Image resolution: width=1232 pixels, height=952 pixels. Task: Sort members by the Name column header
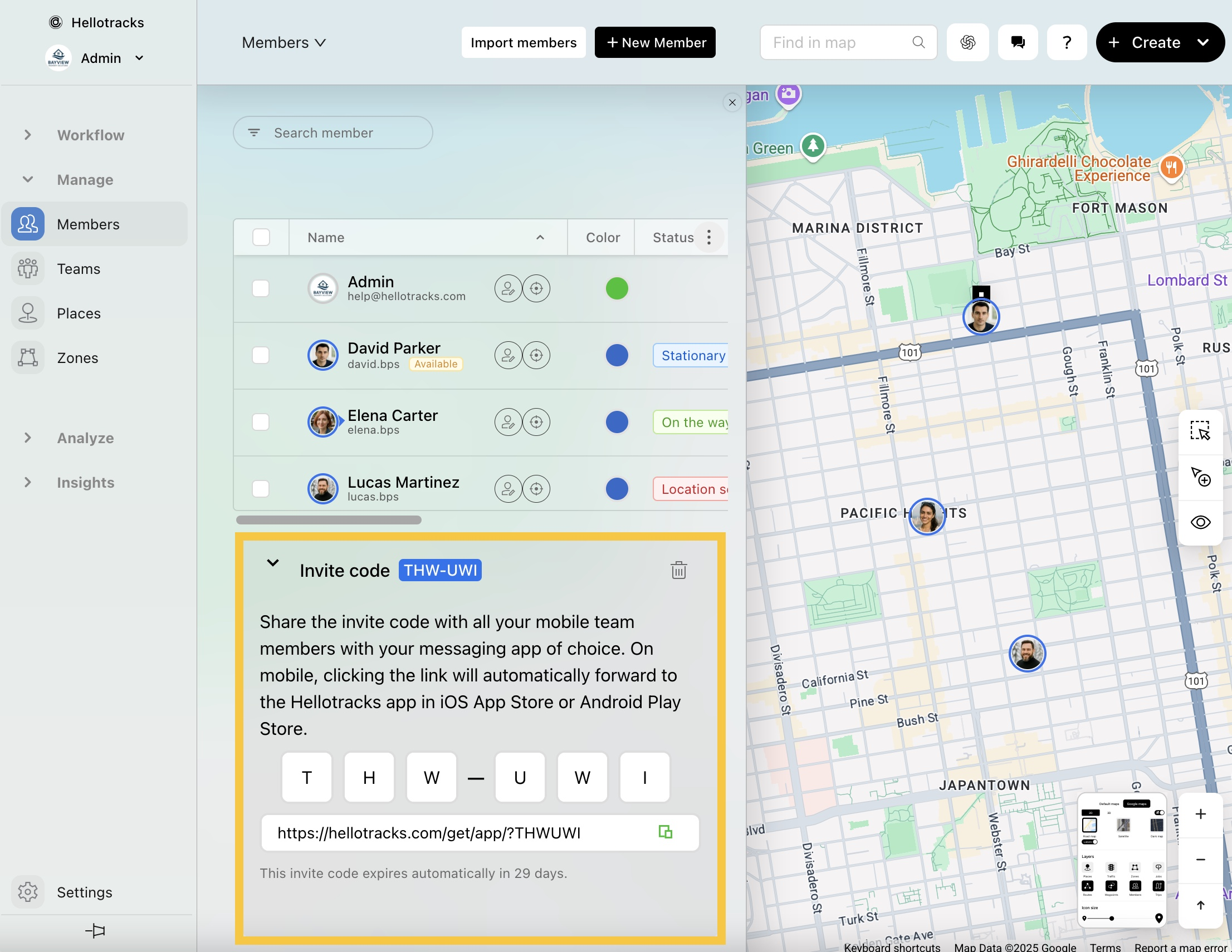(428, 237)
